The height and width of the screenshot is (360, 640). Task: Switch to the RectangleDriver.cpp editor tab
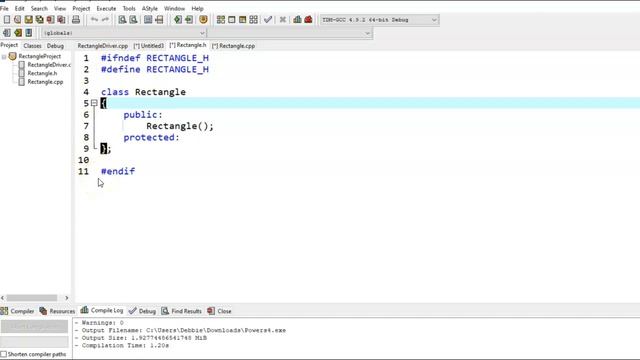(102, 46)
